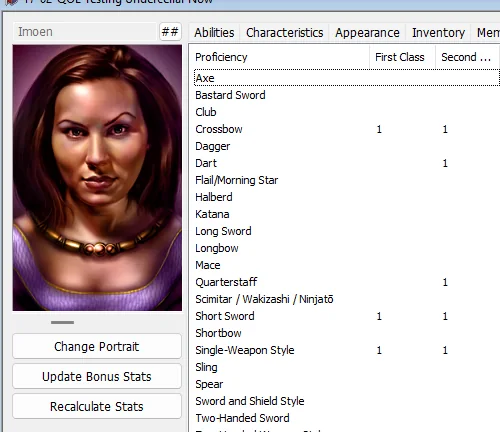
Task: Select the Long Sword row
Action: tap(347, 231)
